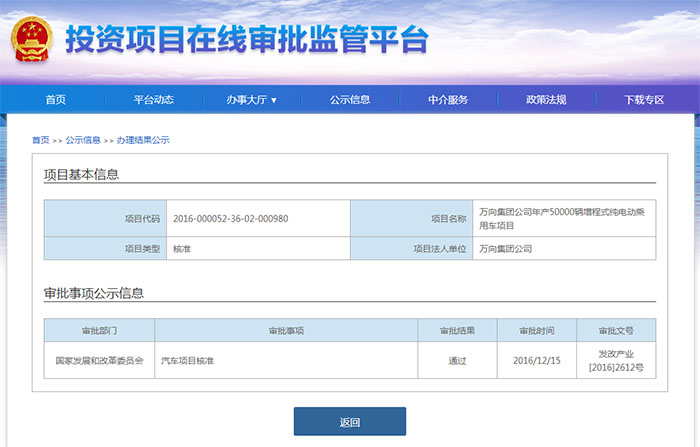Select the 核准 project type value
This screenshot has width=700, height=447.
pyautogui.click(x=182, y=249)
